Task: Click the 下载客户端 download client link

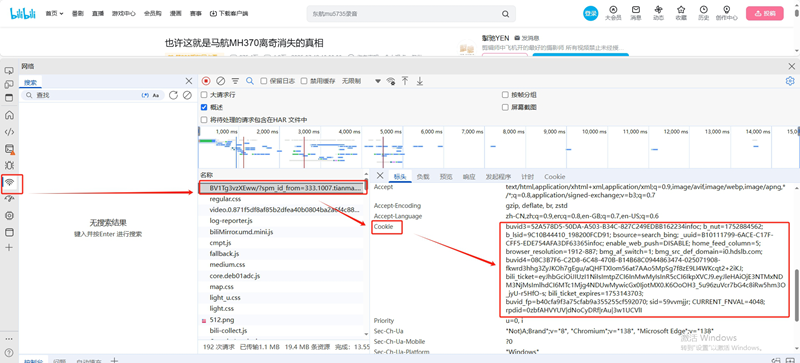Action: (x=229, y=14)
